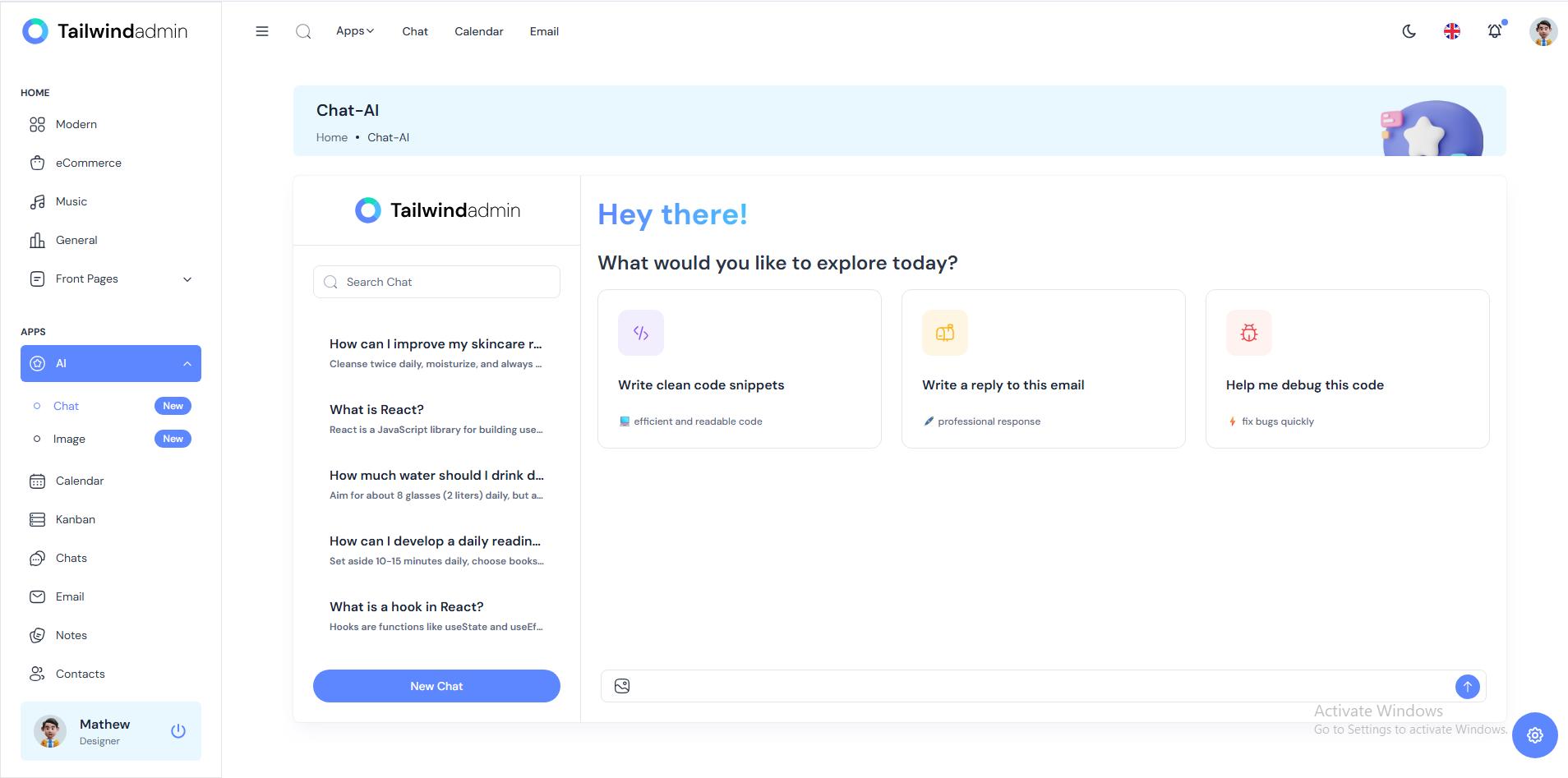Toggle dark mode with the moon icon

pos(1409,31)
